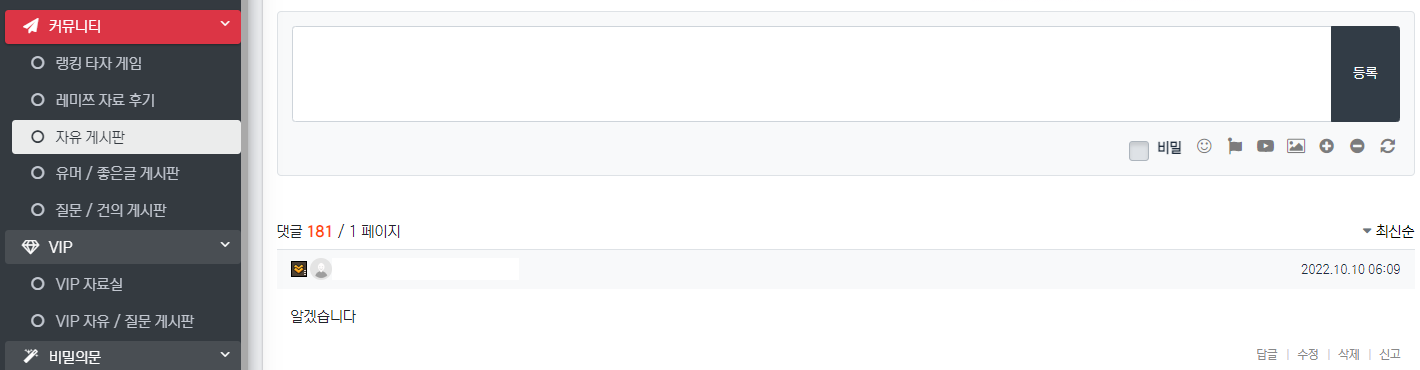Enlarge the comment box with the plus icon

click(1327, 146)
